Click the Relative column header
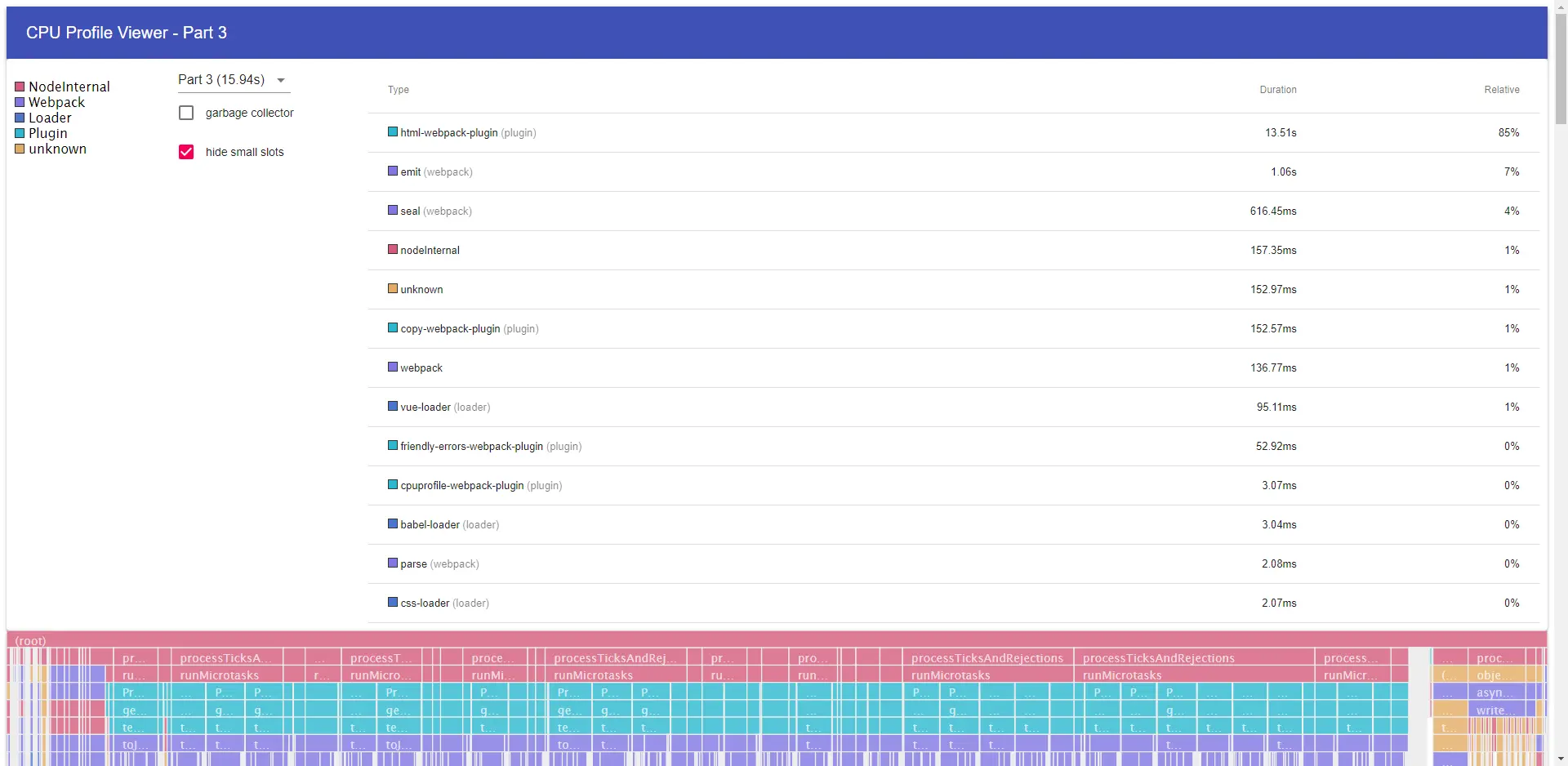1568x766 pixels. pyautogui.click(x=1501, y=90)
